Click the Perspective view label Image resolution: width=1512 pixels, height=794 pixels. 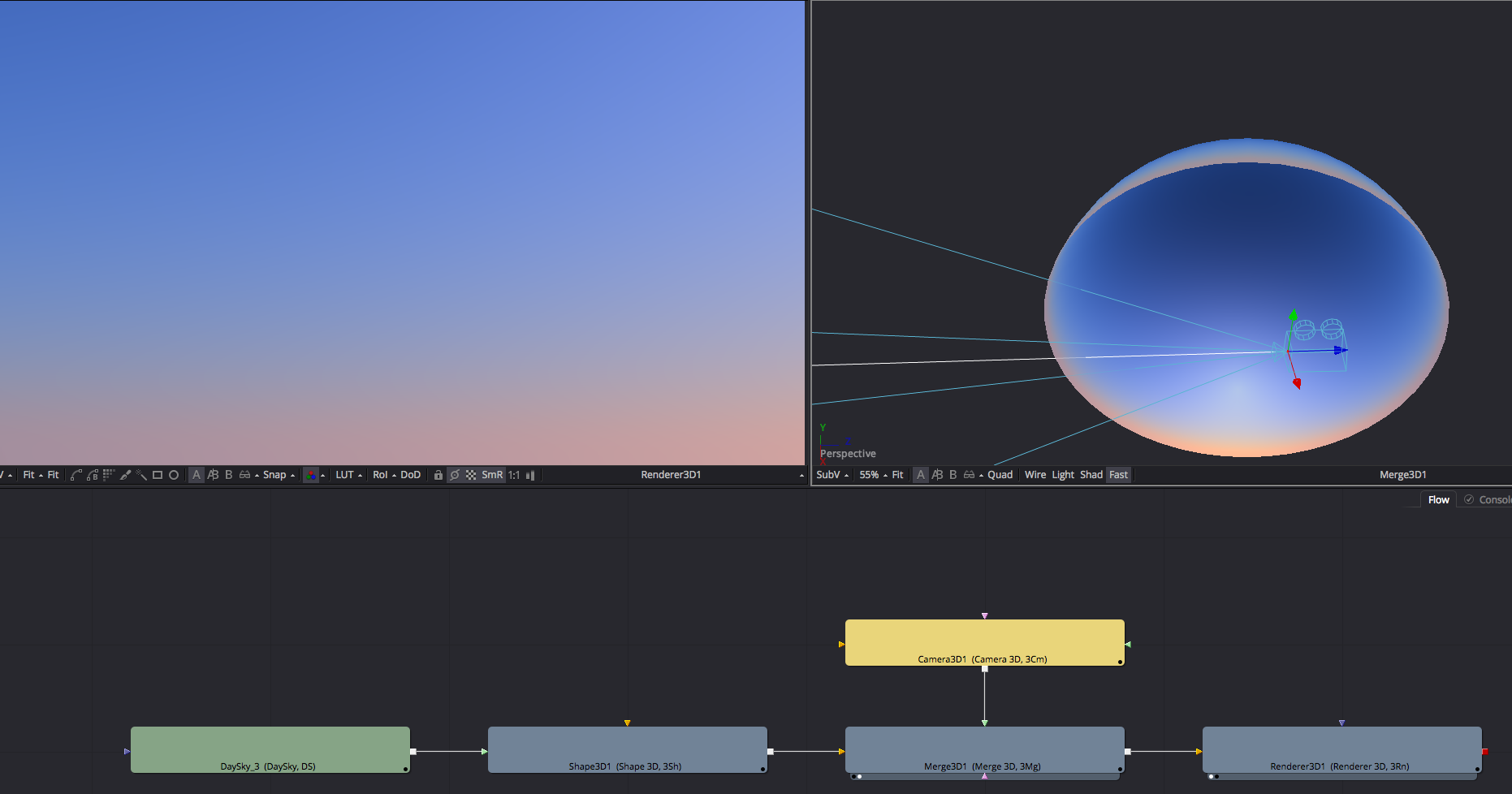pos(848,454)
